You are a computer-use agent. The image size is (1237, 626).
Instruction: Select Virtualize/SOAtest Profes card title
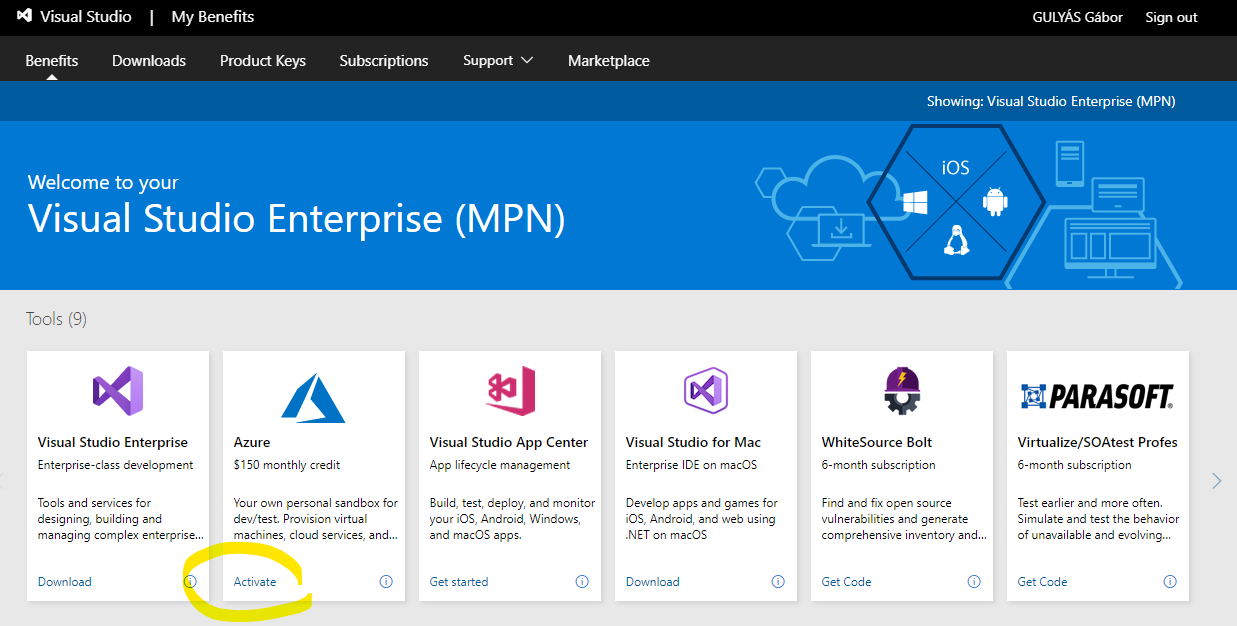tap(1098, 442)
